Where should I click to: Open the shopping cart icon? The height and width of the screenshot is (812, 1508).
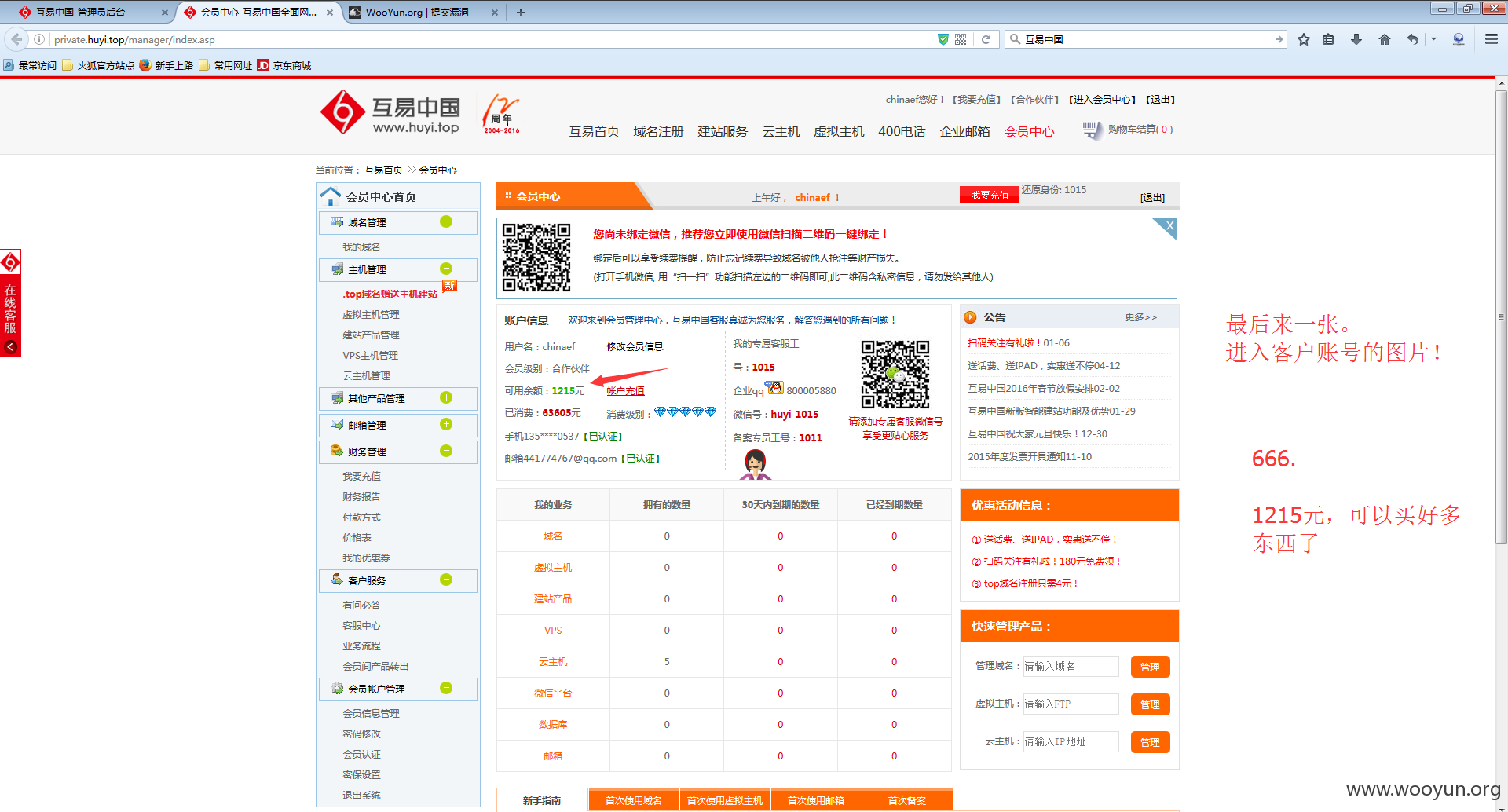(x=1092, y=130)
